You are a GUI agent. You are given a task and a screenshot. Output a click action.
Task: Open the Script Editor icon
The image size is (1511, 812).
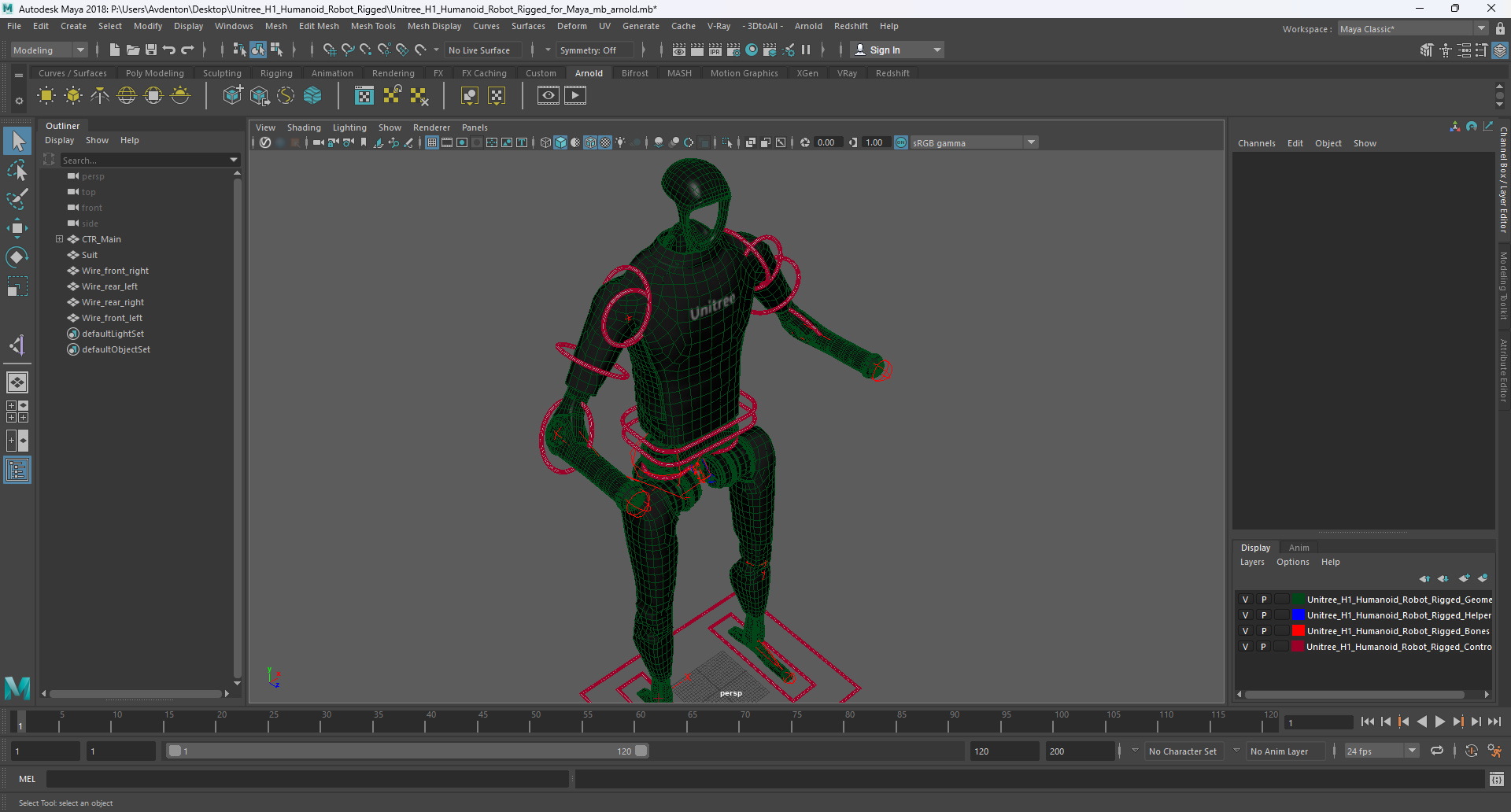point(1497,779)
